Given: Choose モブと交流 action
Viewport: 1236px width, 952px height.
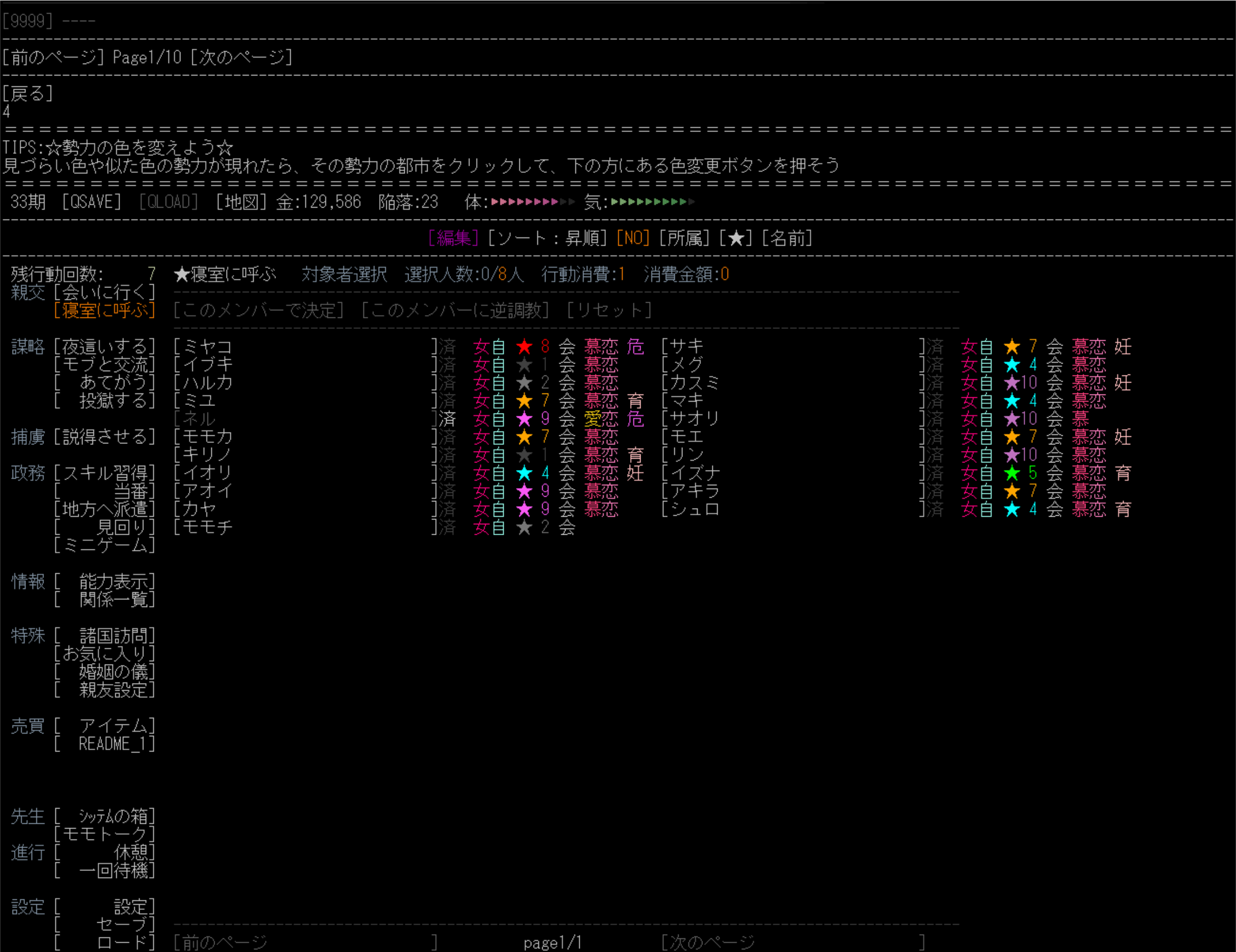Looking at the screenshot, I should tap(105, 365).
